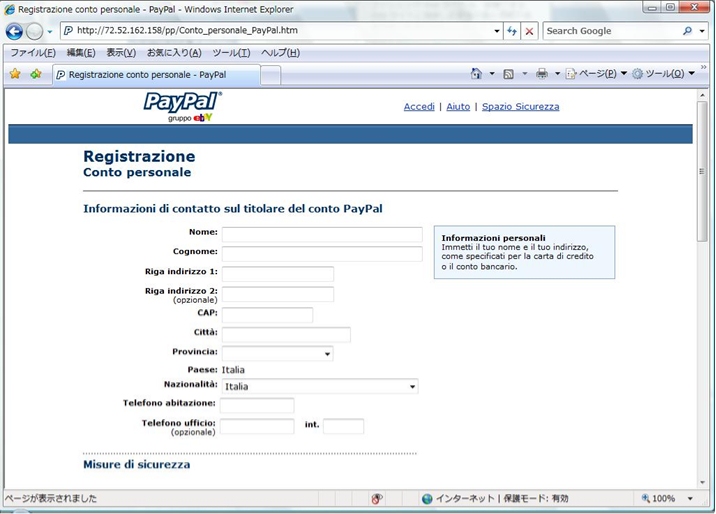Click the RSS feeds icon
The height and width of the screenshot is (514, 716).
point(509,74)
